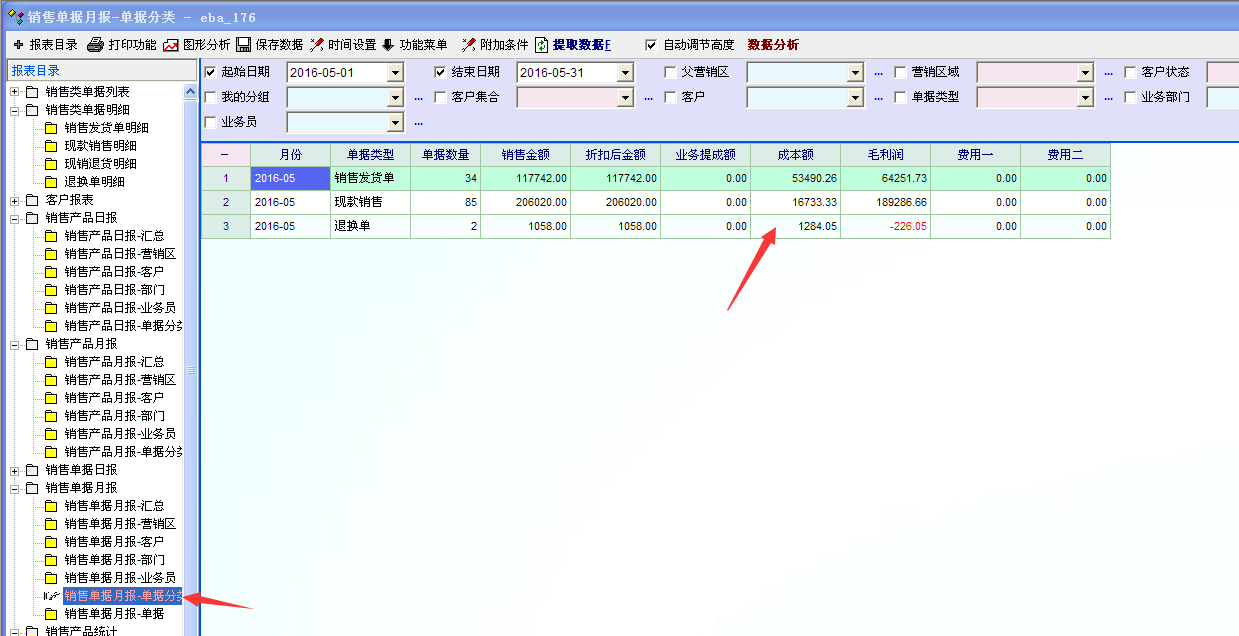Click the 附加条件 toolbar icon
Screen dimensions: 1239x636
click(469, 45)
